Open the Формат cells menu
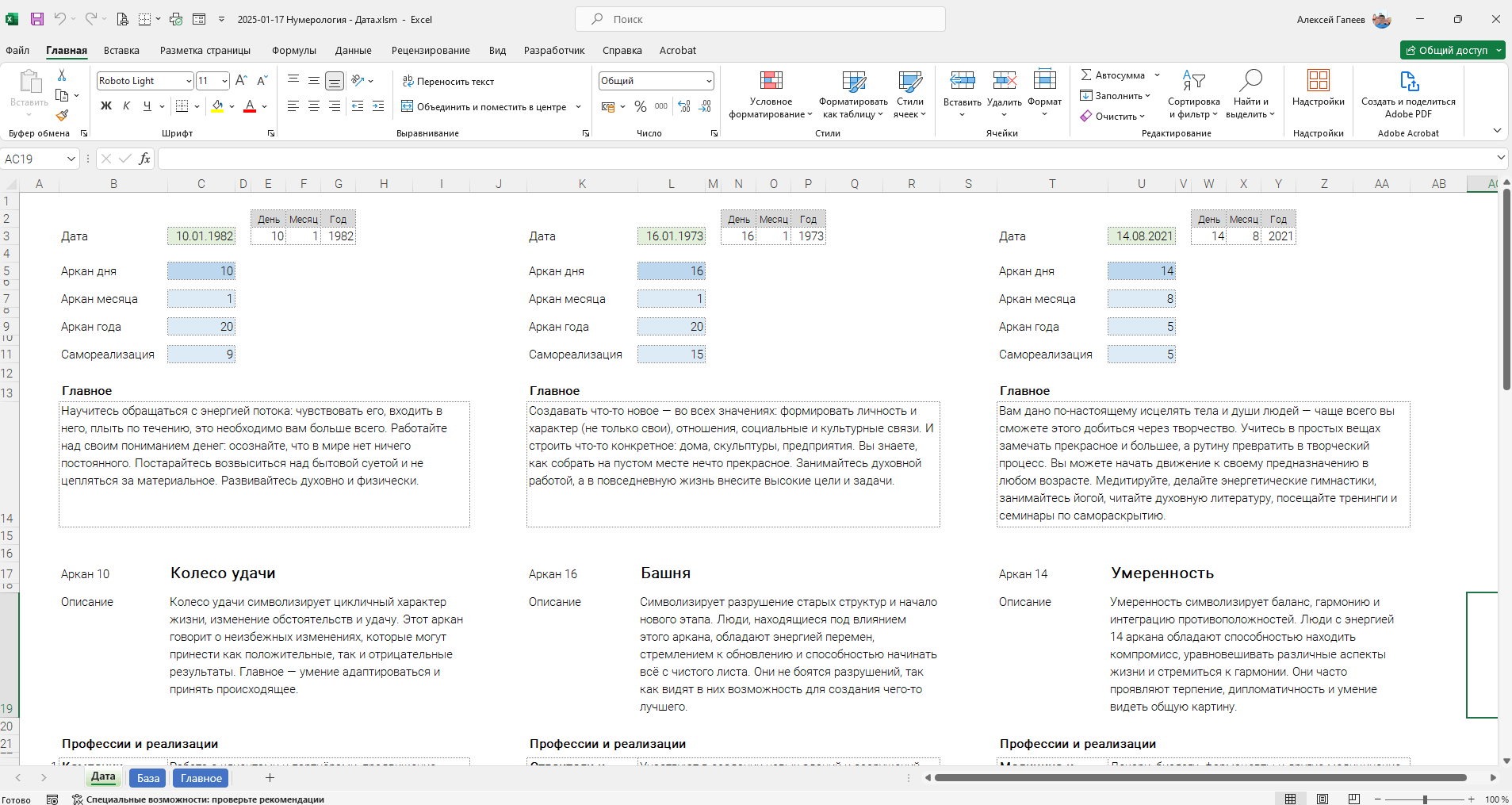The width and height of the screenshot is (1512, 805). (x=1045, y=95)
